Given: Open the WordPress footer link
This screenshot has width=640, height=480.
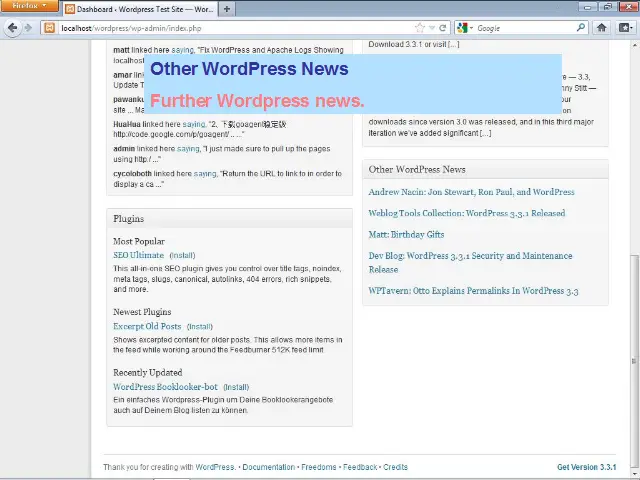Looking at the screenshot, I should pyautogui.click(x=215, y=467).
